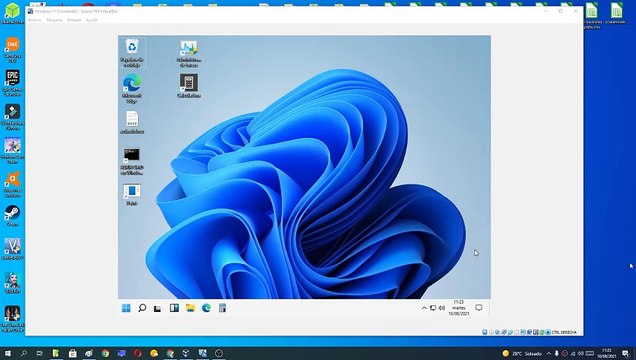The image size is (636, 360).
Task: Select the blue window shortcut below command prompt
Action: coord(132,195)
